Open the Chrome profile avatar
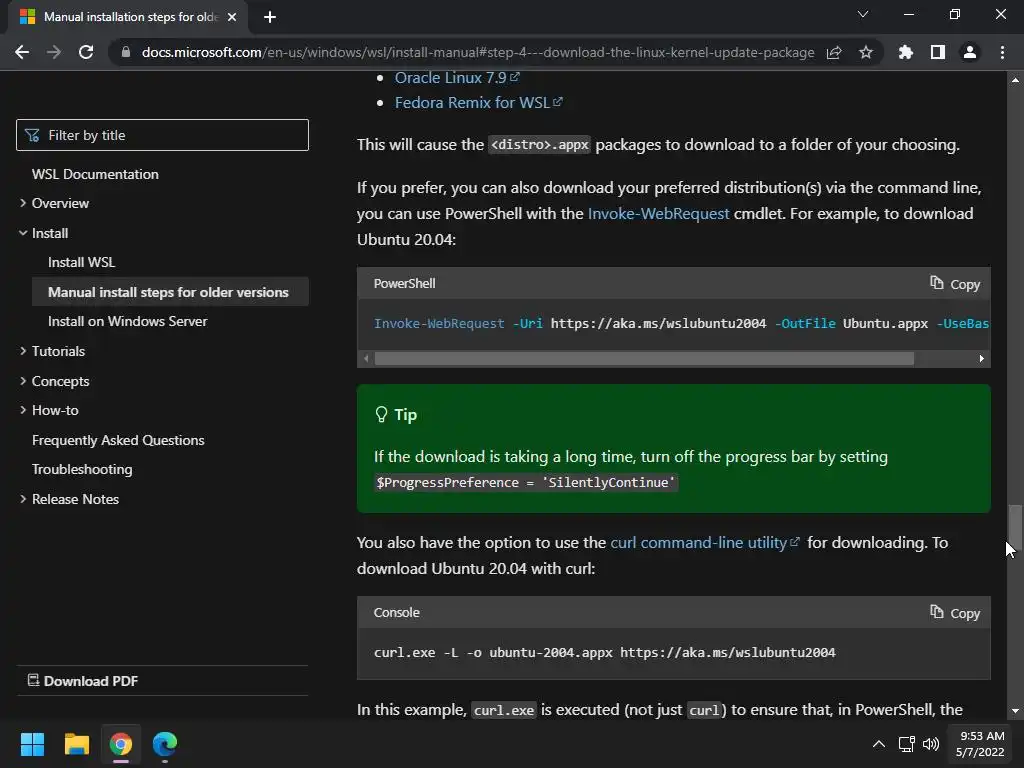 970,52
